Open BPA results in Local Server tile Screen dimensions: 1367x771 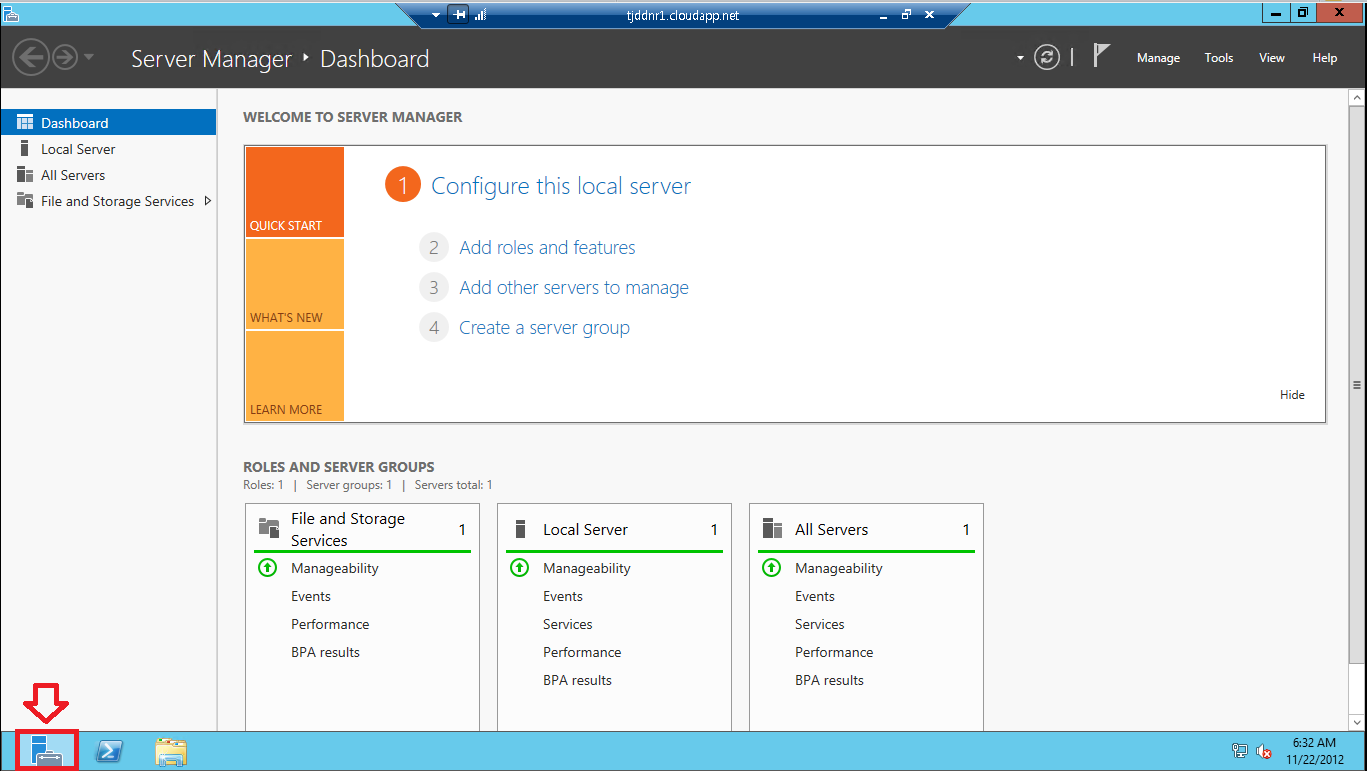[x=577, y=680]
